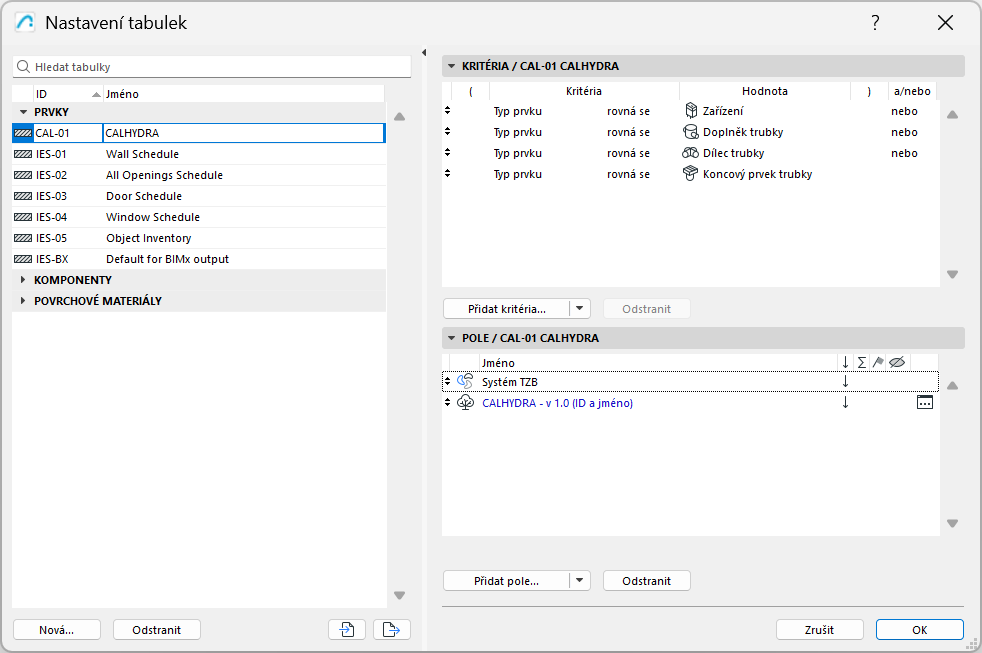
Task: Click the Nová button
Action: 57,629
